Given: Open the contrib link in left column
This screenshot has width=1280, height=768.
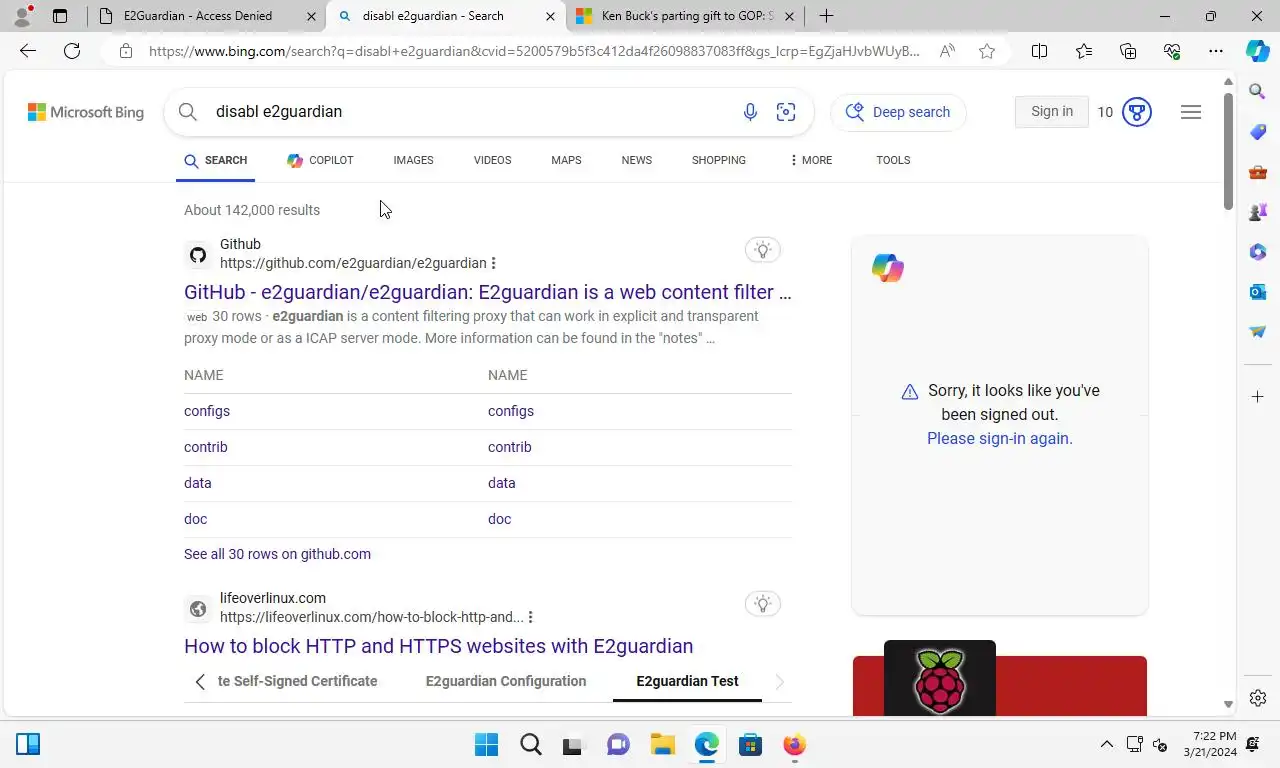Looking at the screenshot, I should click(206, 447).
